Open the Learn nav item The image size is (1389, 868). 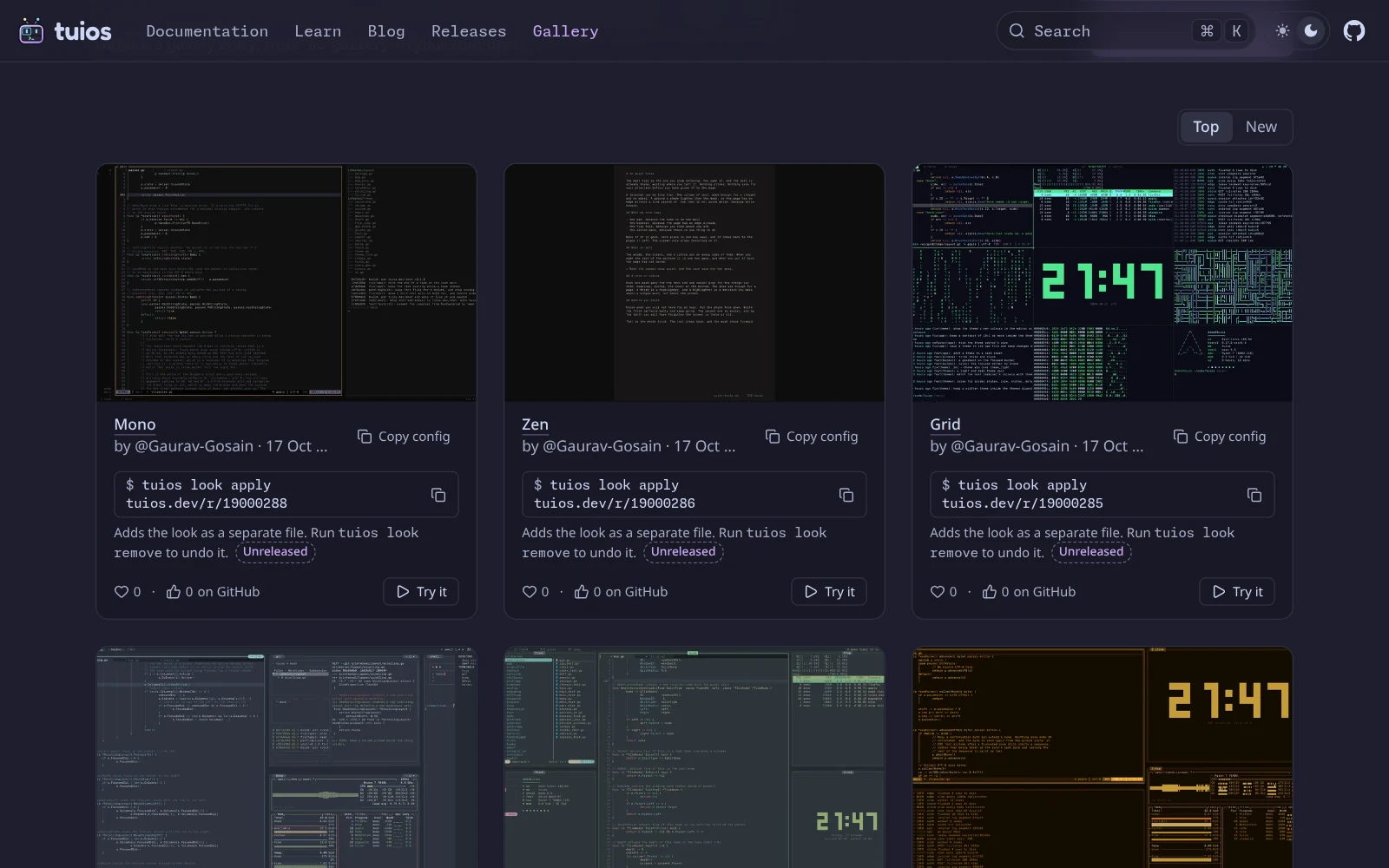(318, 31)
